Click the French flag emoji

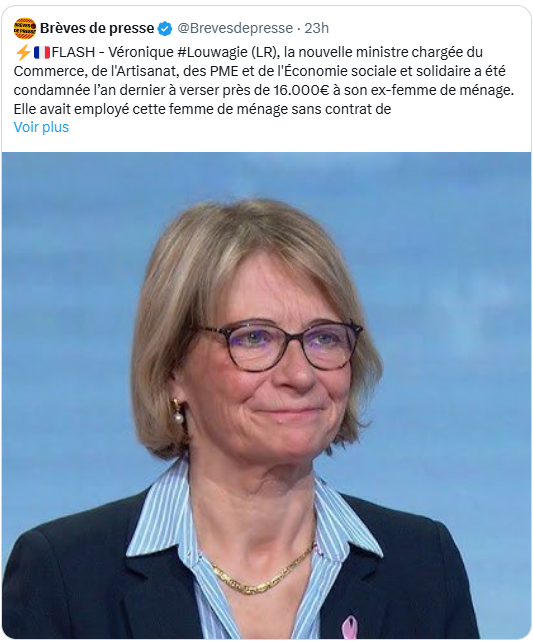[x=41, y=52]
